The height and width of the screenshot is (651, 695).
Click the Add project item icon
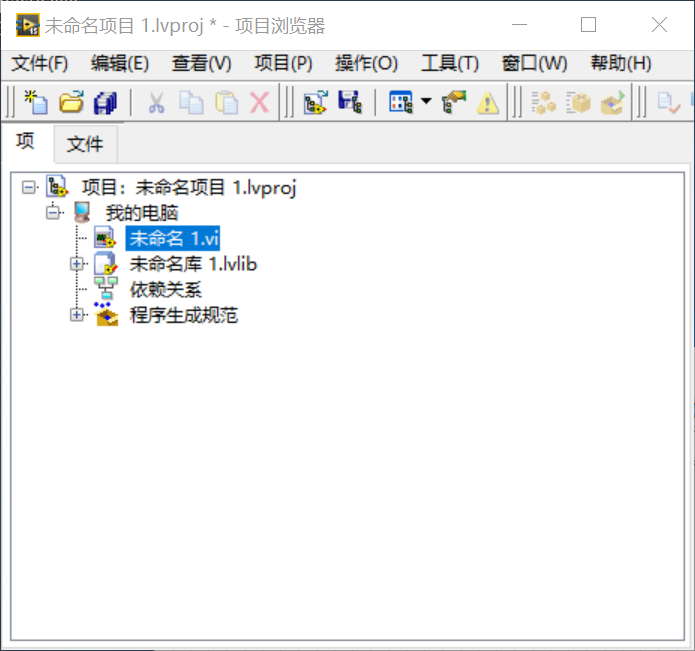click(316, 102)
